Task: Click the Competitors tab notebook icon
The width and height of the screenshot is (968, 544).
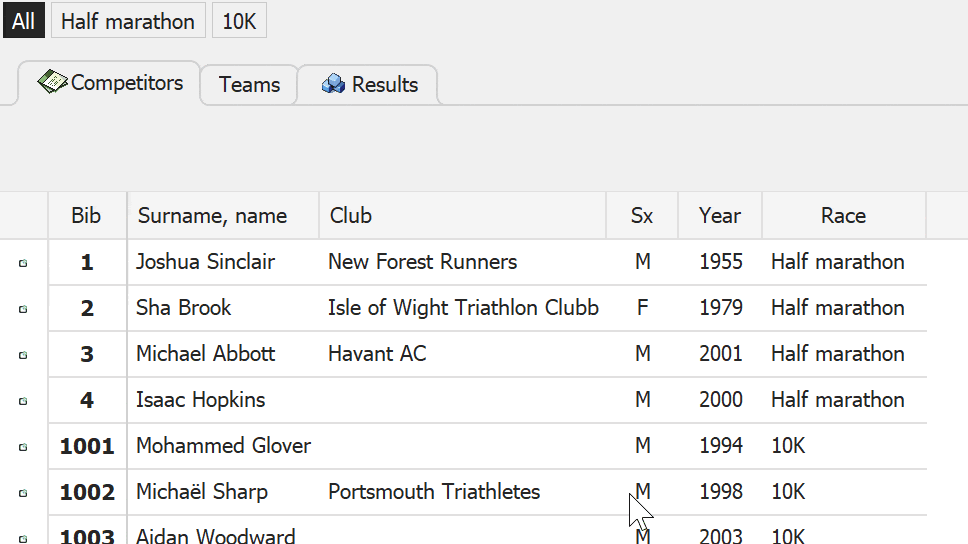Action: pos(53,82)
